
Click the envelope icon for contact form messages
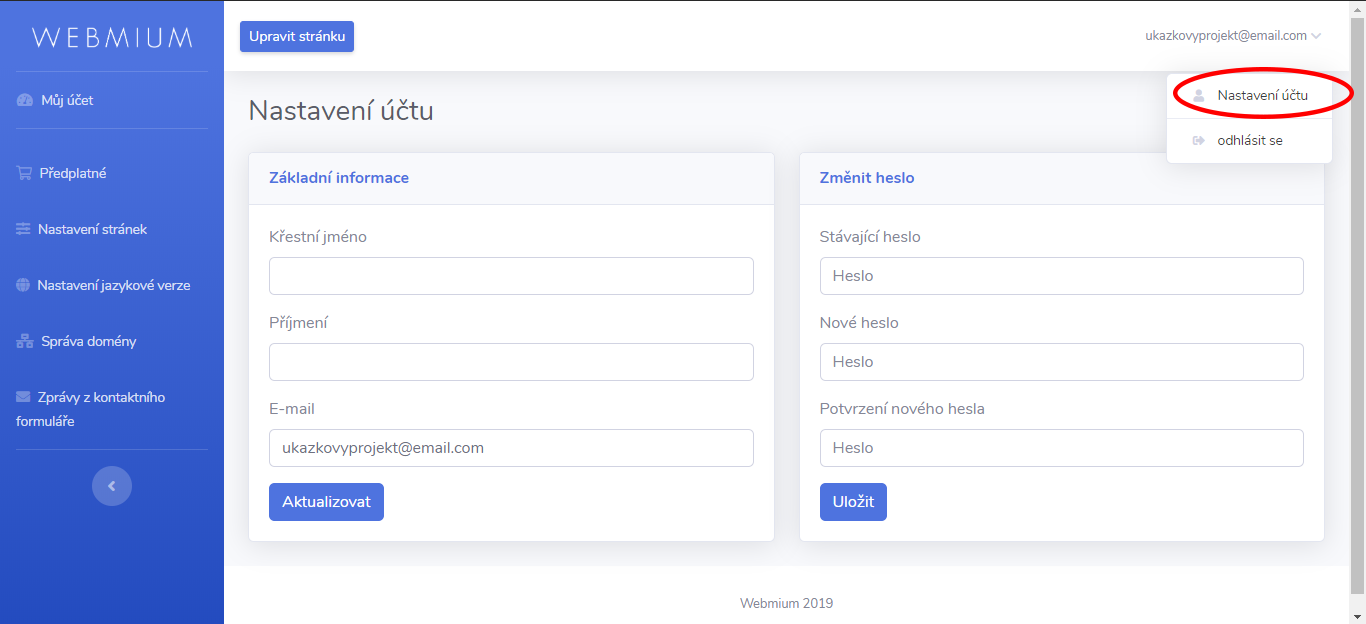23,397
